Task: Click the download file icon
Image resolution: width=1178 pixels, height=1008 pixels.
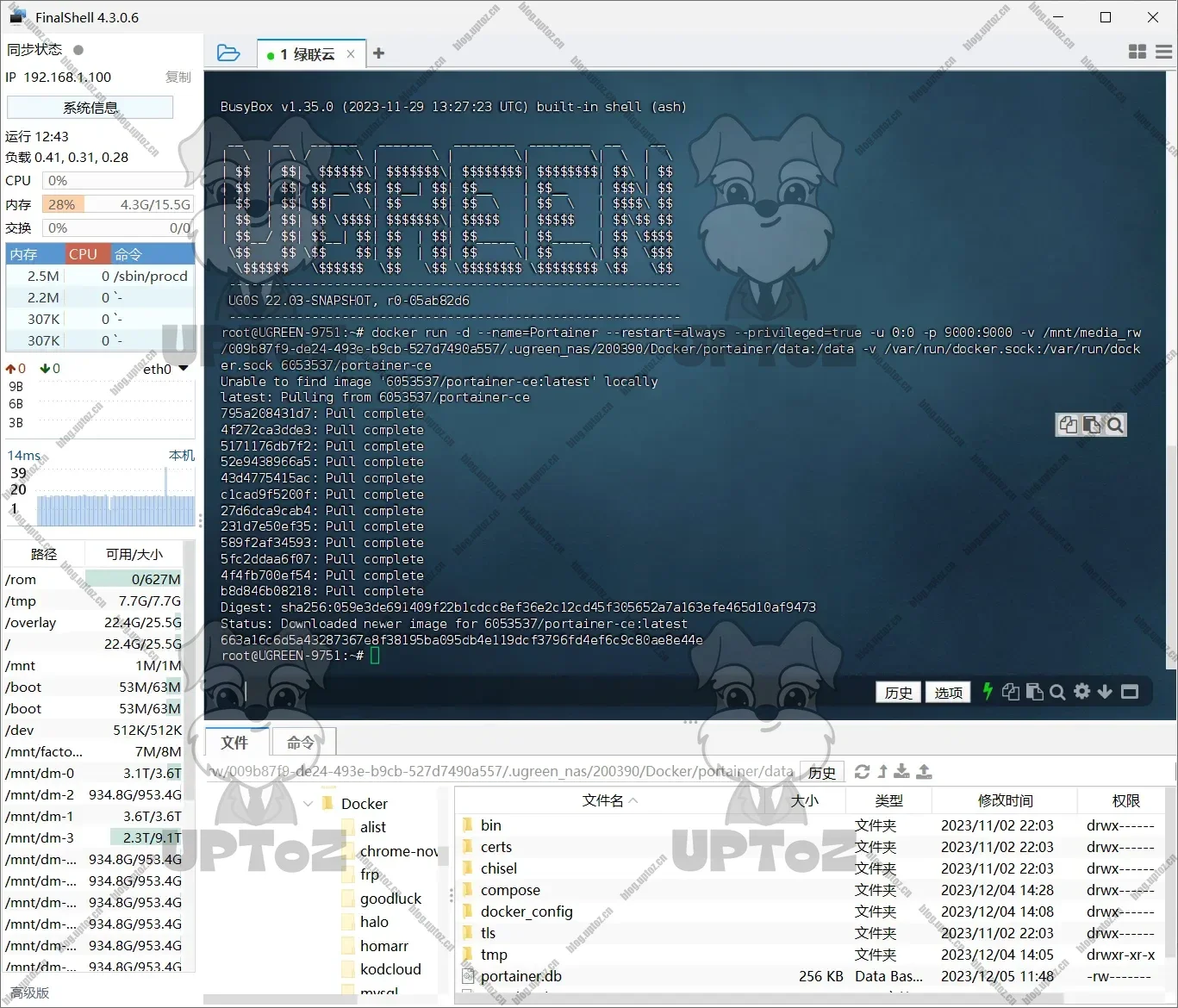Action: click(902, 772)
